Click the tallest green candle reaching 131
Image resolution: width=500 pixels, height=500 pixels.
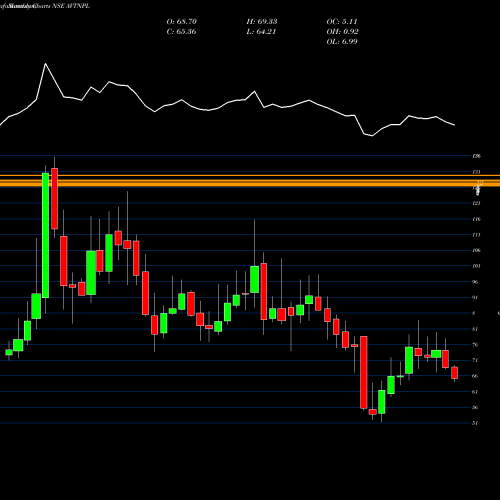point(45,235)
